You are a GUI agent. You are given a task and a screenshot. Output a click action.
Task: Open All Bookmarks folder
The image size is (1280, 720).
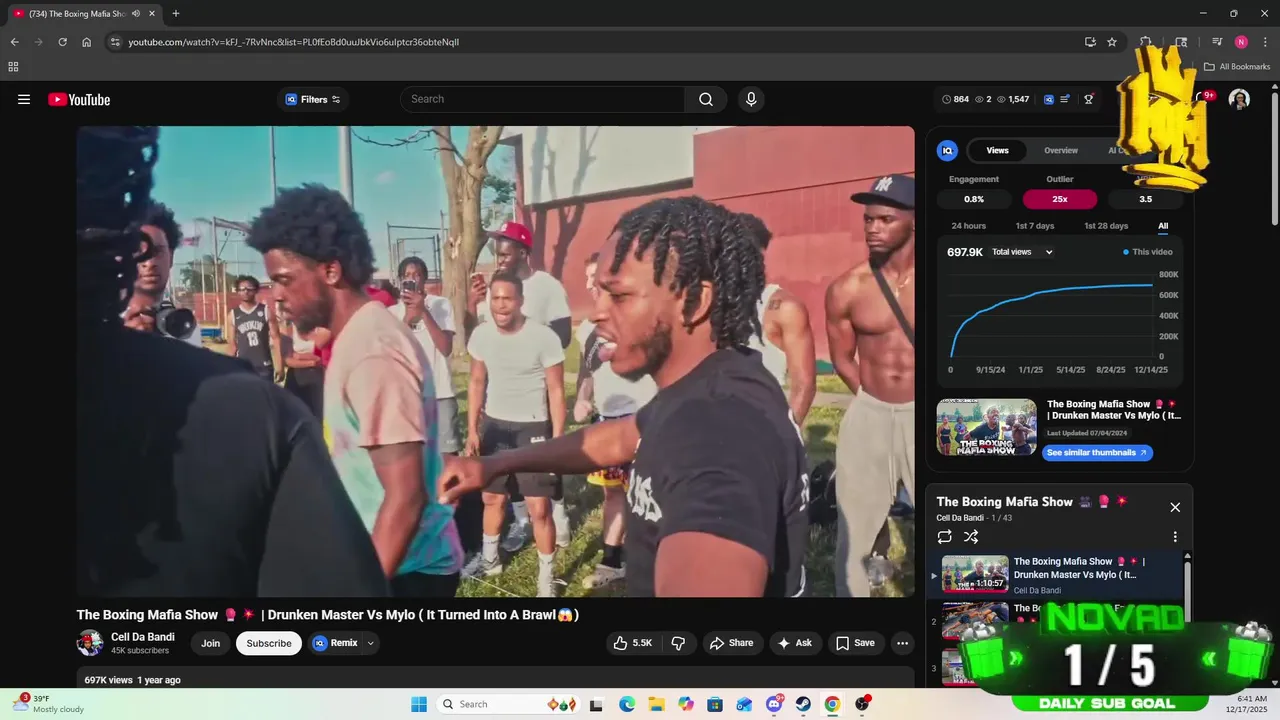coord(1236,67)
